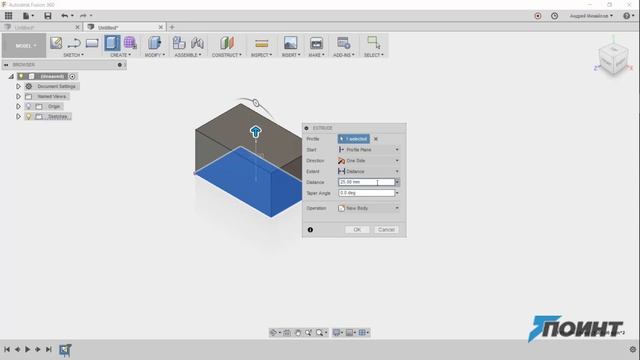Click the Inspect measure icon
The width and height of the screenshot is (640, 360).
(x=262, y=43)
